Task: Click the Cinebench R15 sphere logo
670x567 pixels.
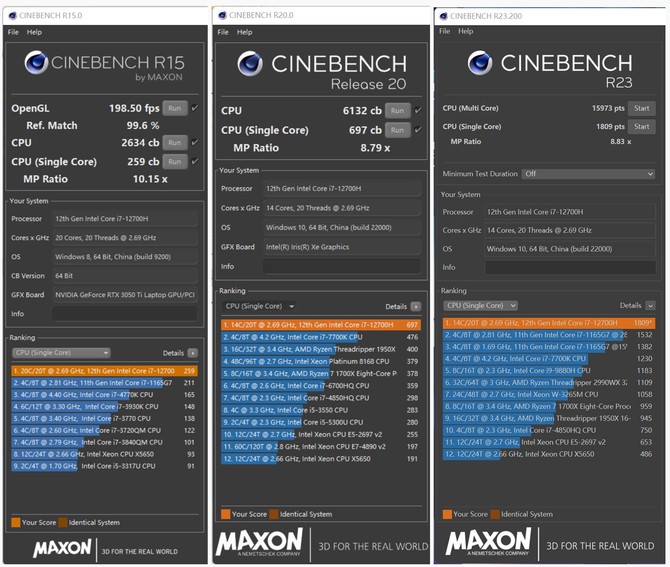Action: click(x=37, y=65)
